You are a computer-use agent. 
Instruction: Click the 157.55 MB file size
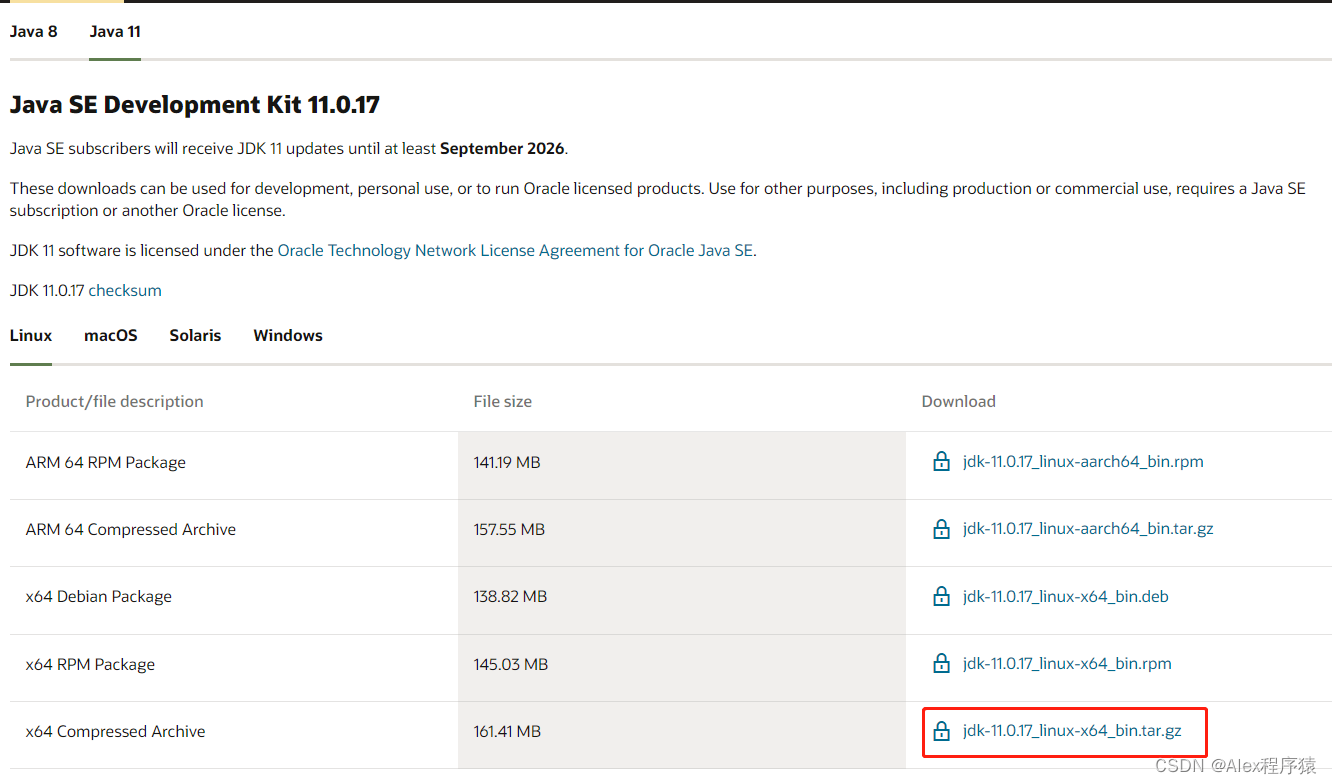509,530
